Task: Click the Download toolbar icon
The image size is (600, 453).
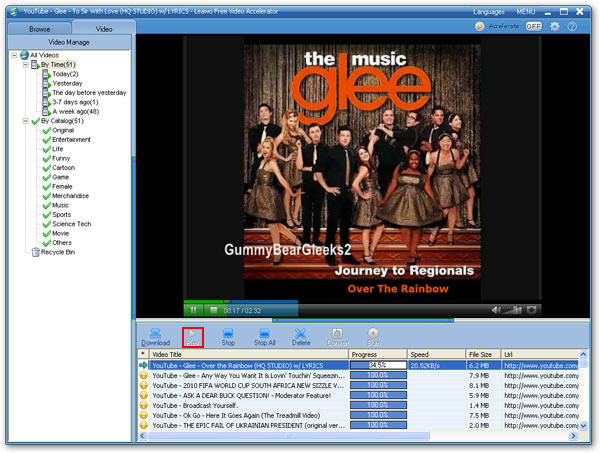Action: tap(155, 337)
